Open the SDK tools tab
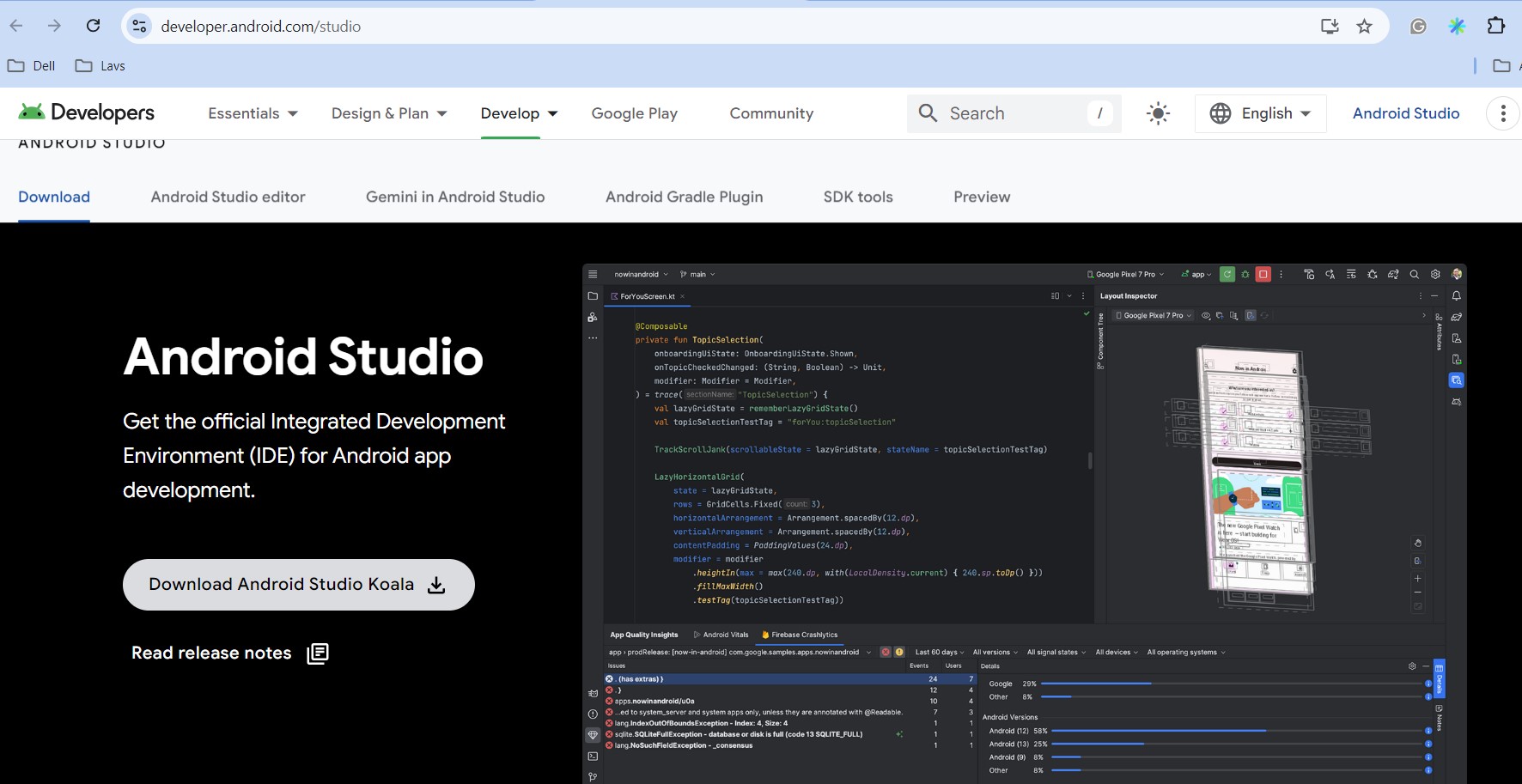1522x784 pixels. pos(858,197)
